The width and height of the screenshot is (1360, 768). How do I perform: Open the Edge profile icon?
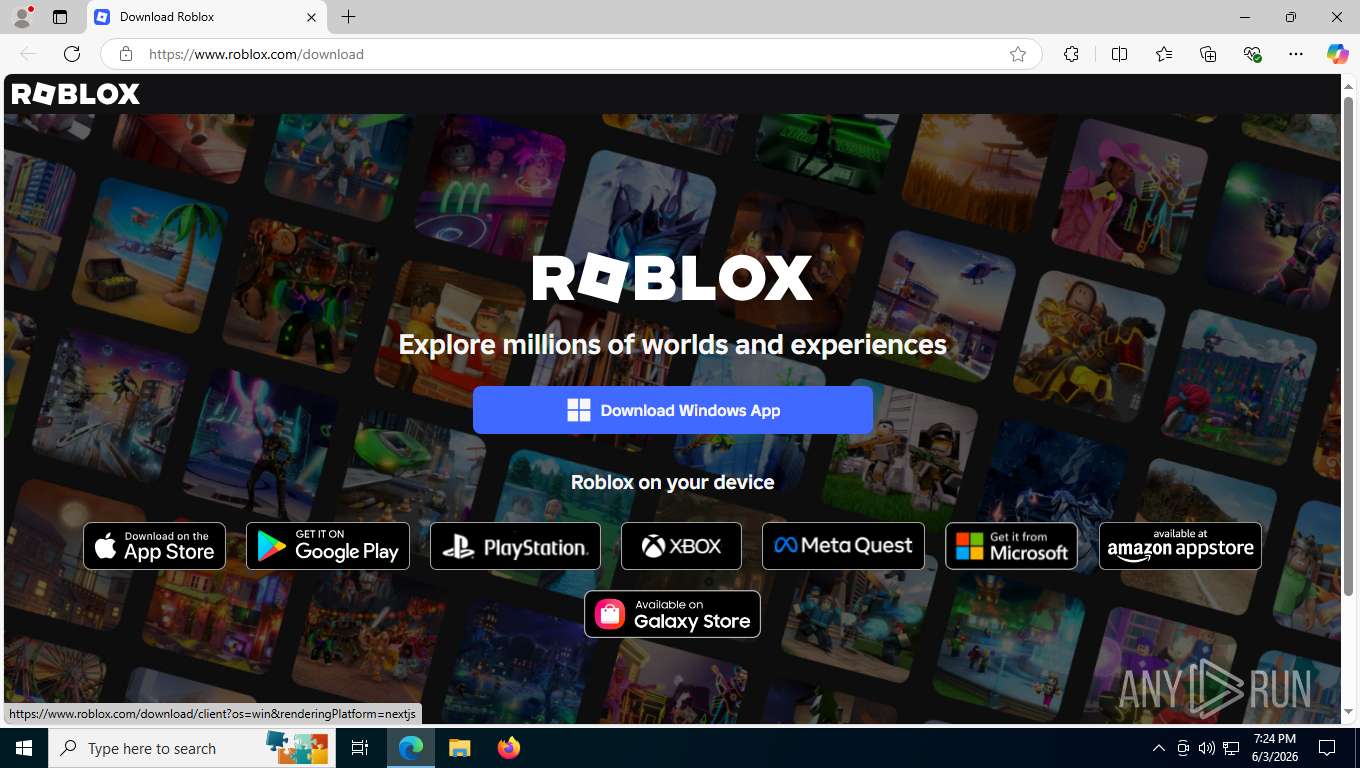tap(22, 17)
